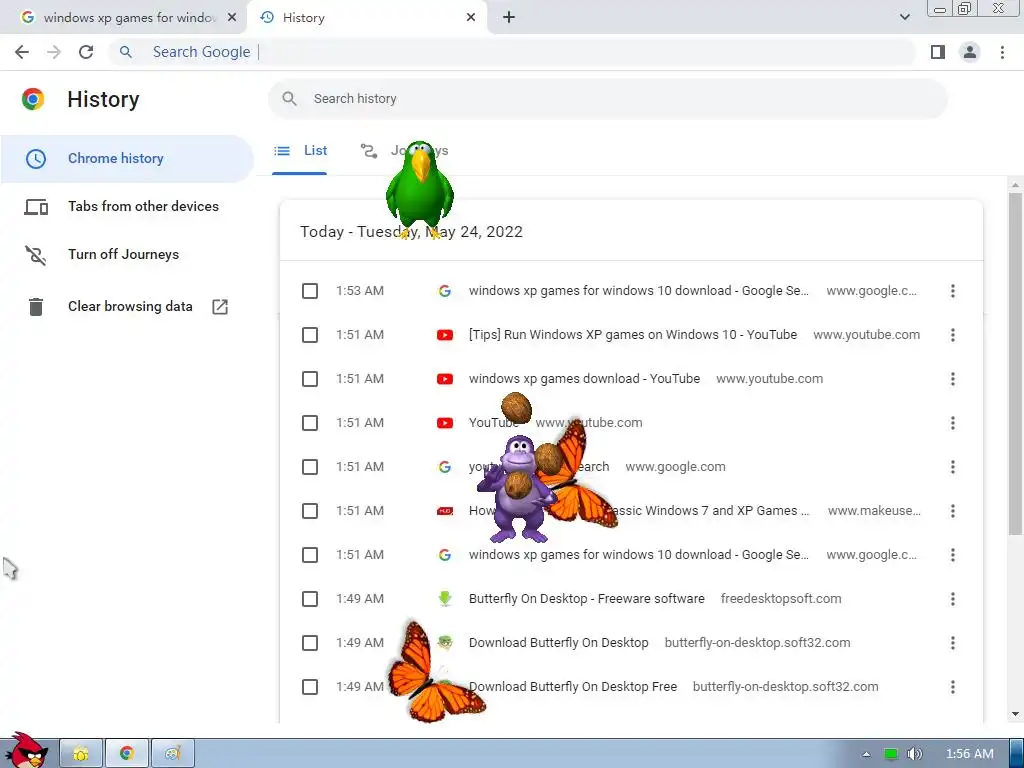Click the Search history input field
The height and width of the screenshot is (768, 1024).
(x=607, y=99)
